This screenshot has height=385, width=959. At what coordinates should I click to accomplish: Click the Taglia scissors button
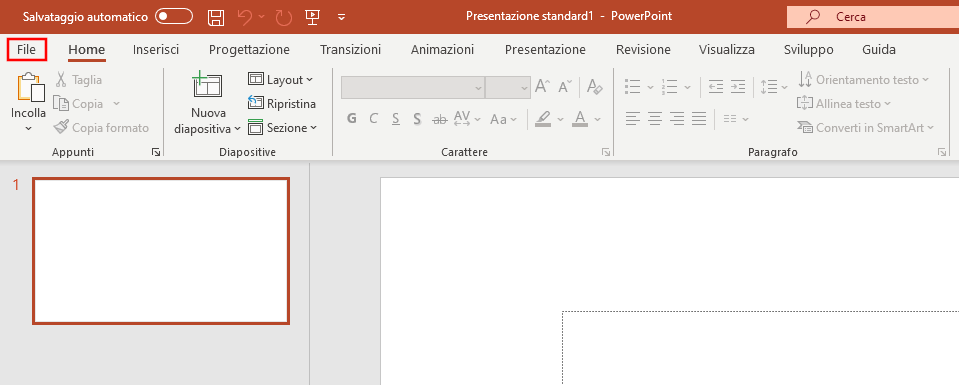coord(78,80)
